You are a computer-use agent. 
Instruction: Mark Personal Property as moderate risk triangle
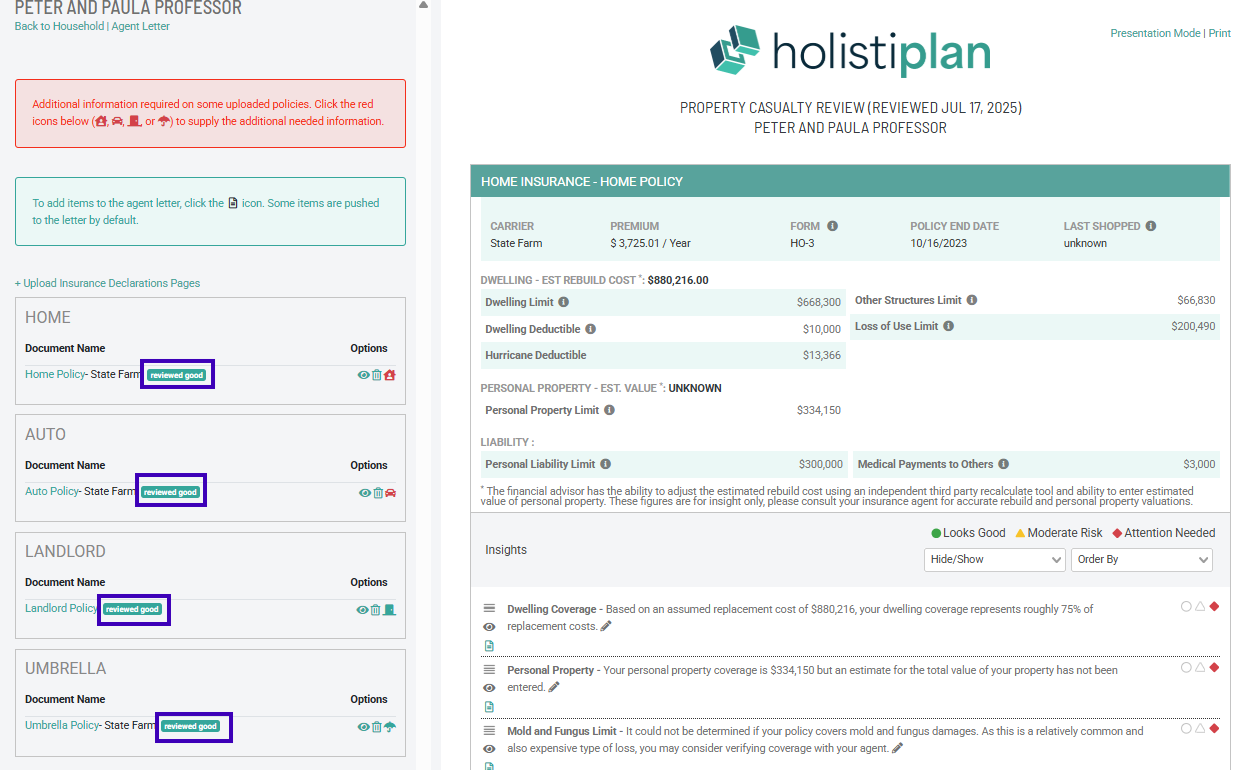1200,667
